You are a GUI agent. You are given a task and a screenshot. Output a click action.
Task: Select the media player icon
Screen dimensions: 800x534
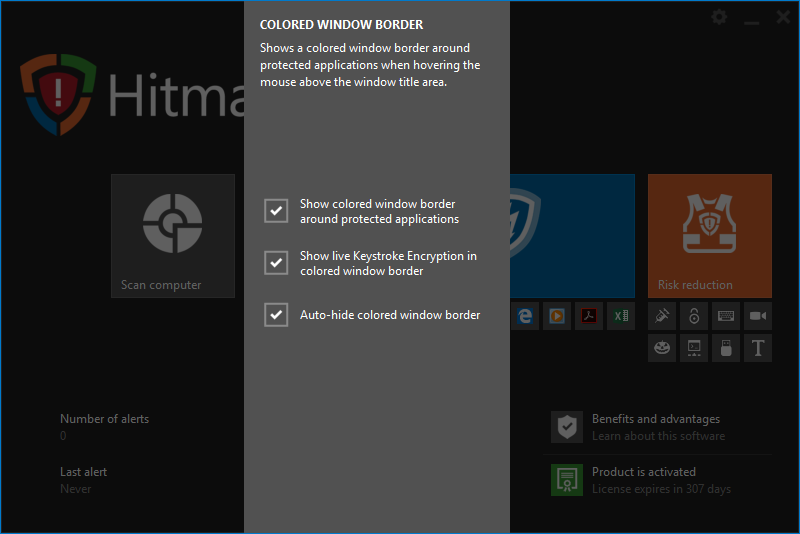click(557, 316)
